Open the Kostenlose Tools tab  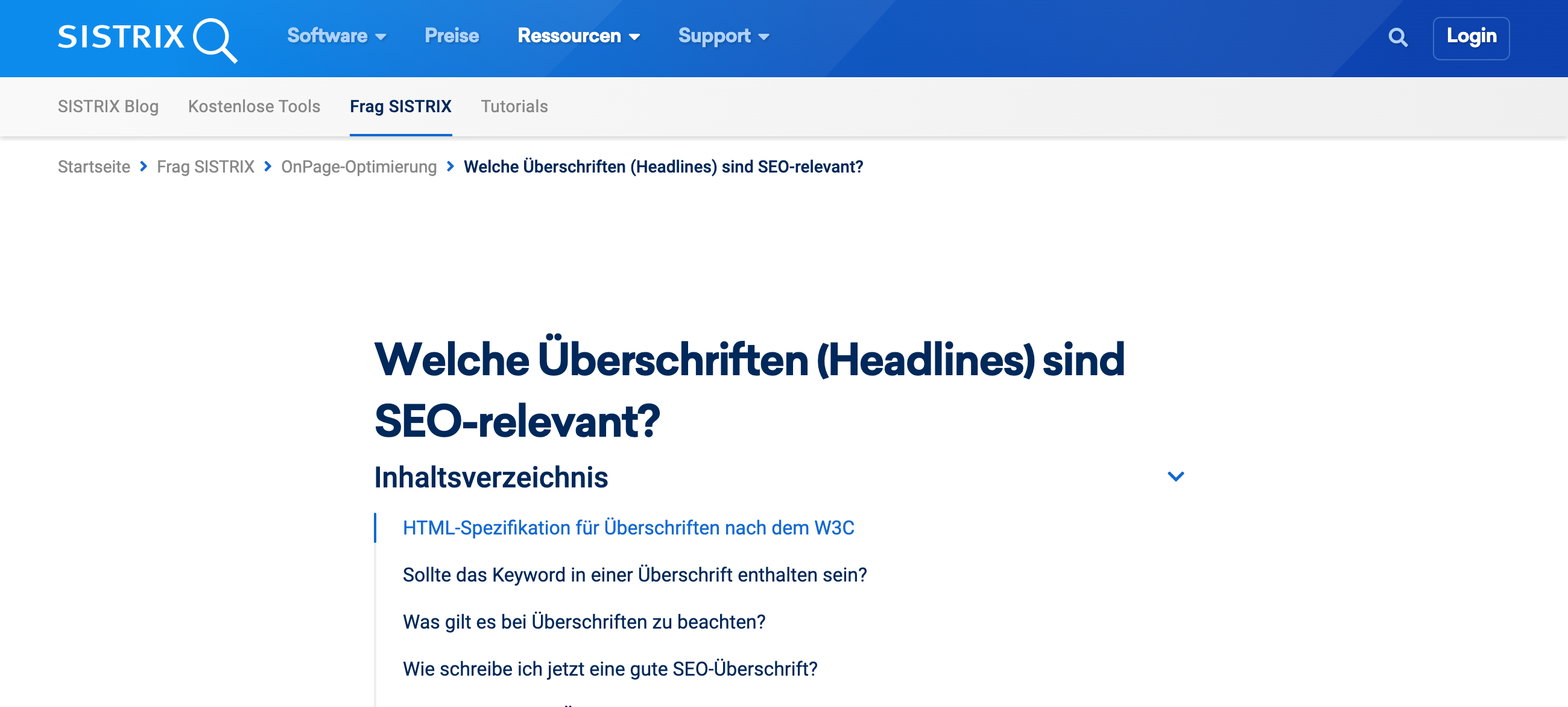tap(254, 106)
